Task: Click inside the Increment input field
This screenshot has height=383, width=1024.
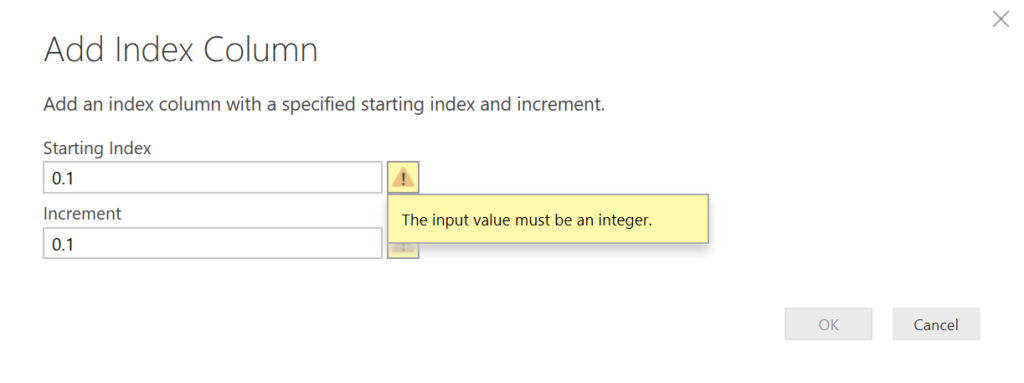Action: pos(212,243)
